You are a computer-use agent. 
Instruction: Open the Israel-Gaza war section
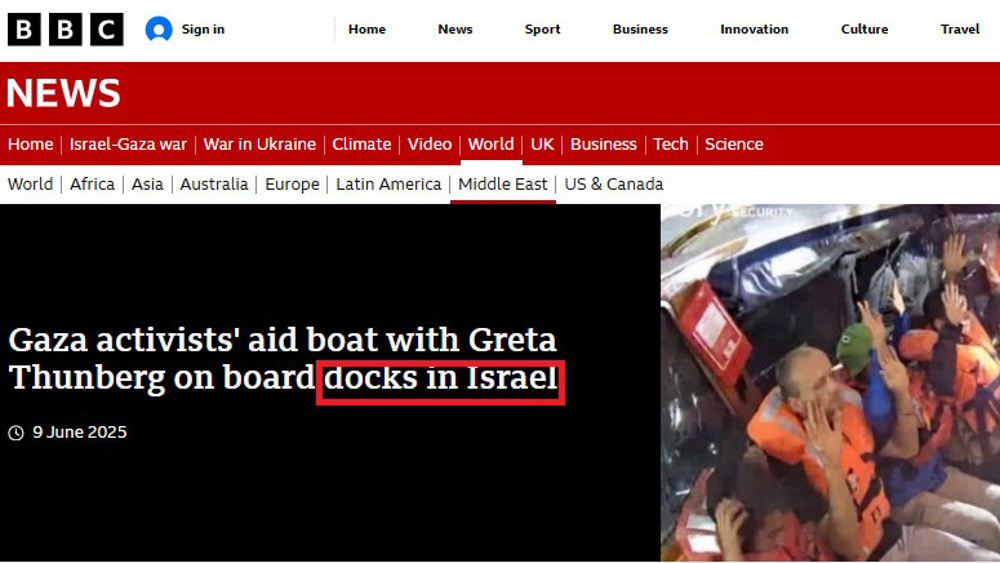(x=128, y=144)
